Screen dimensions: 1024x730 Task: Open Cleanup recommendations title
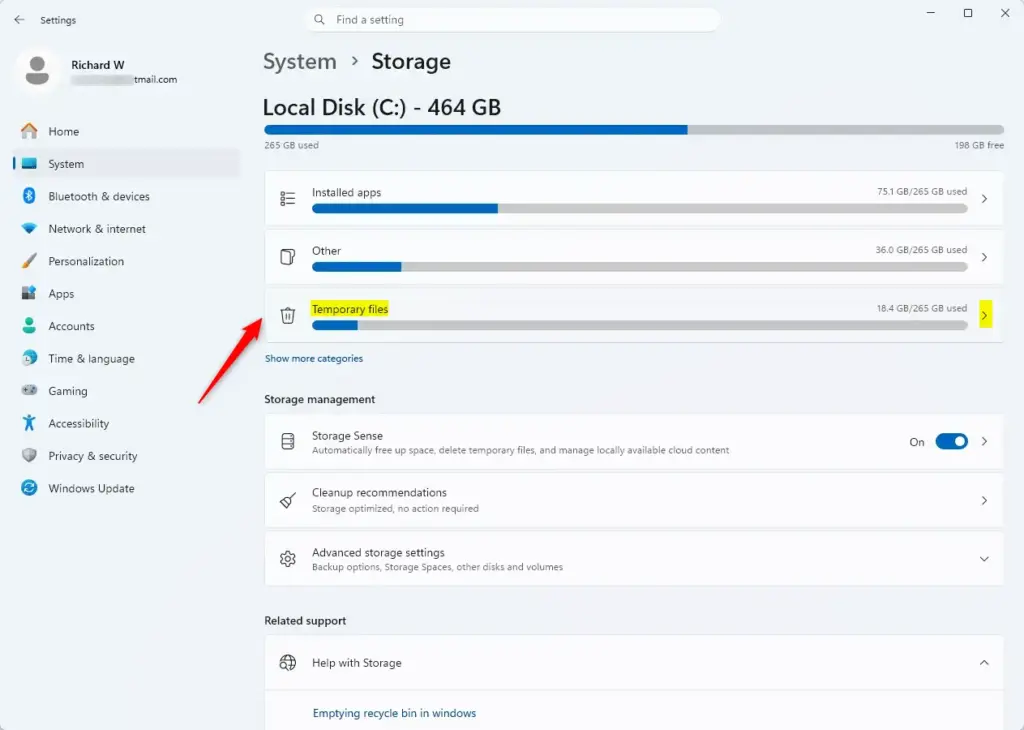click(x=379, y=492)
